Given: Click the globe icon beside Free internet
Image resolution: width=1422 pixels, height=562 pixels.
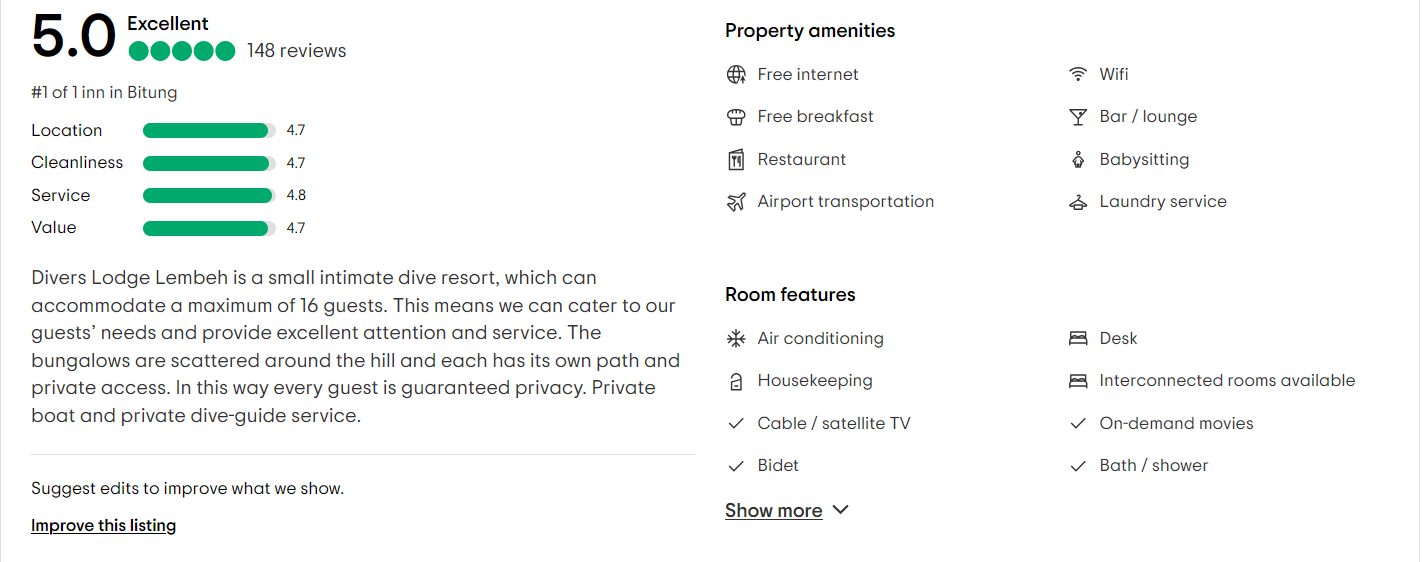Looking at the screenshot, I should point(736,75).
